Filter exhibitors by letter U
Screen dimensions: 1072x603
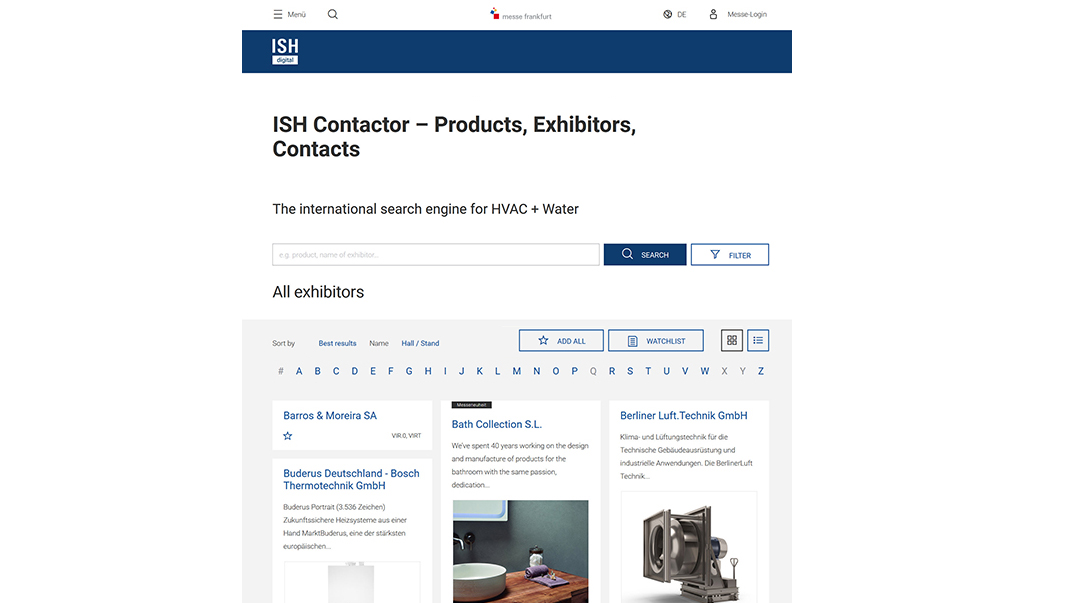coord(667,371)
